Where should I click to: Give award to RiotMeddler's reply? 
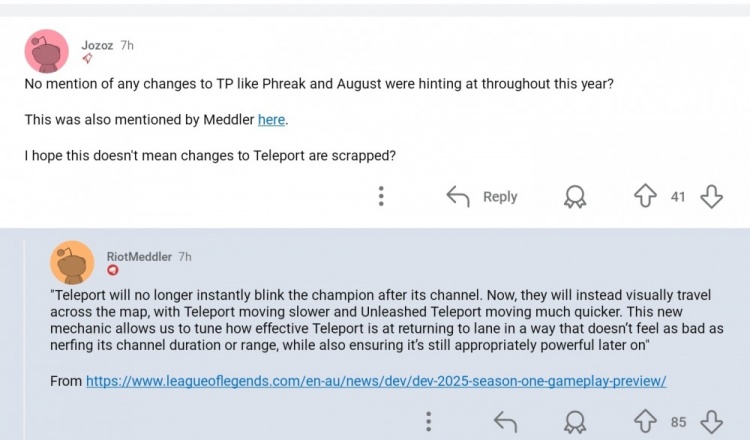coord(575,422)
